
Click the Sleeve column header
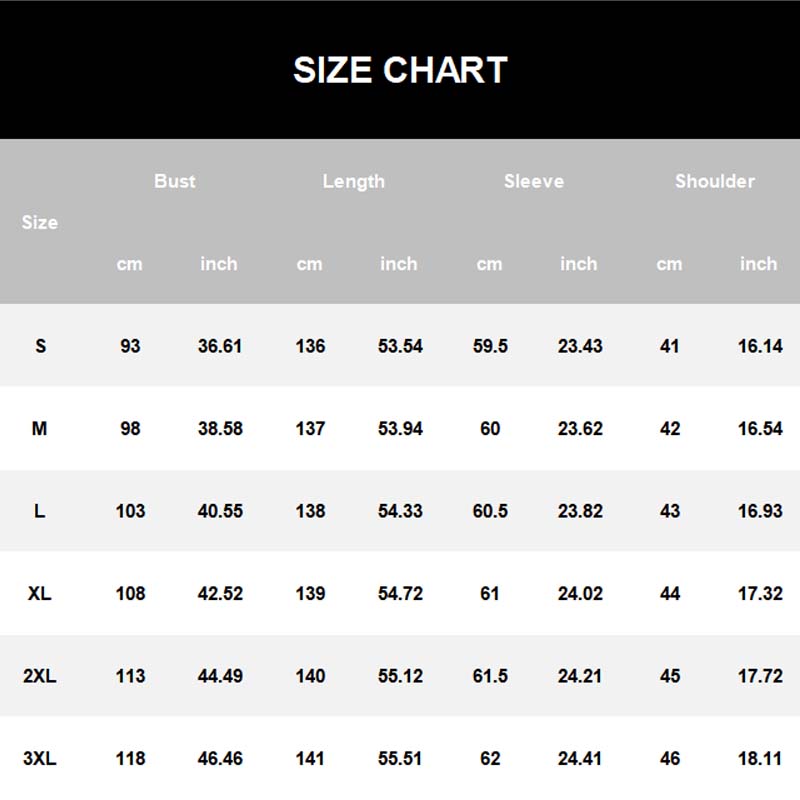click(534, 181)
